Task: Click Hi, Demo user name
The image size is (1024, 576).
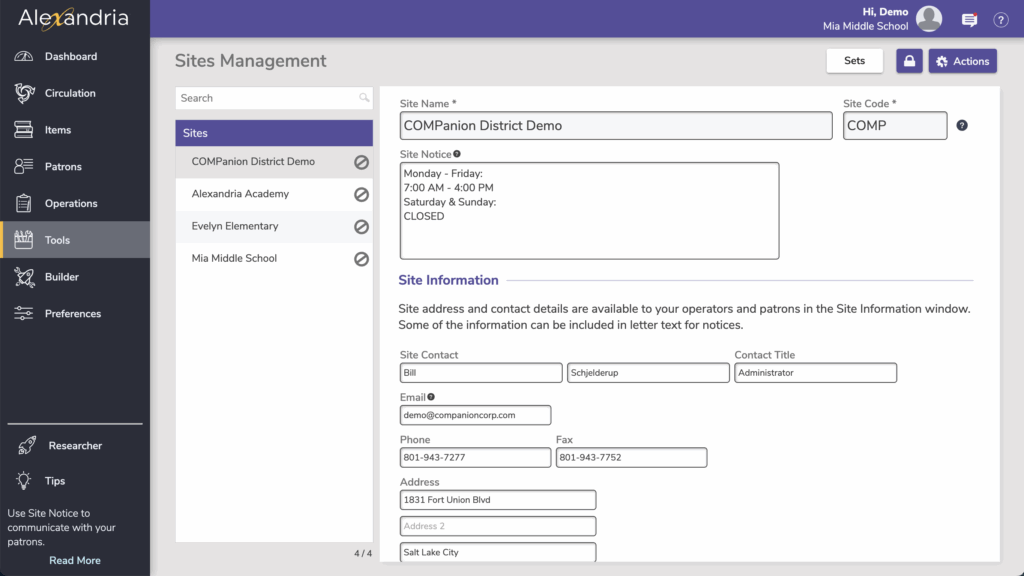Action: (x=885, y=12)
